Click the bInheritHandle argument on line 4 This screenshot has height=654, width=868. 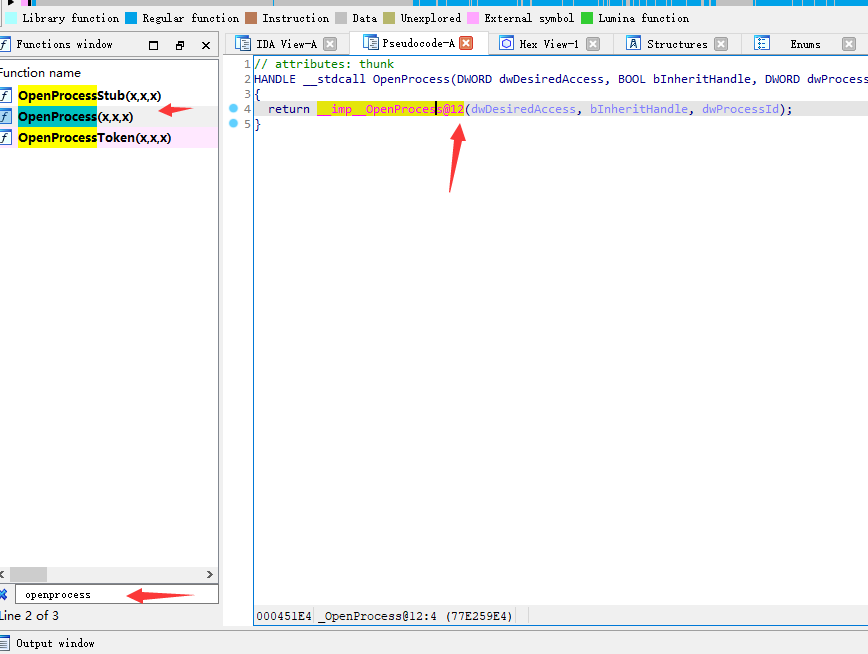tap(639, 109)
